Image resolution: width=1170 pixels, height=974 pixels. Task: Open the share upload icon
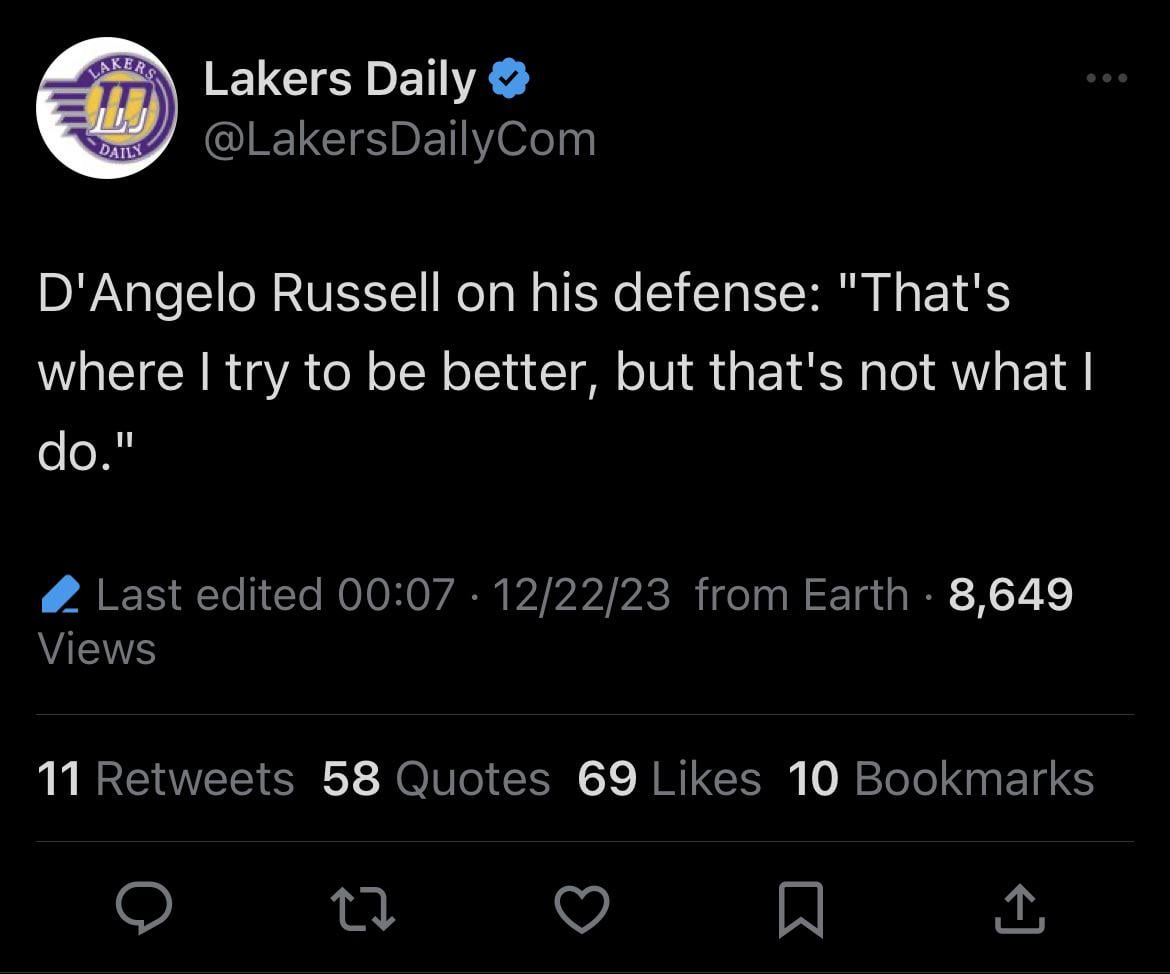1020,908
